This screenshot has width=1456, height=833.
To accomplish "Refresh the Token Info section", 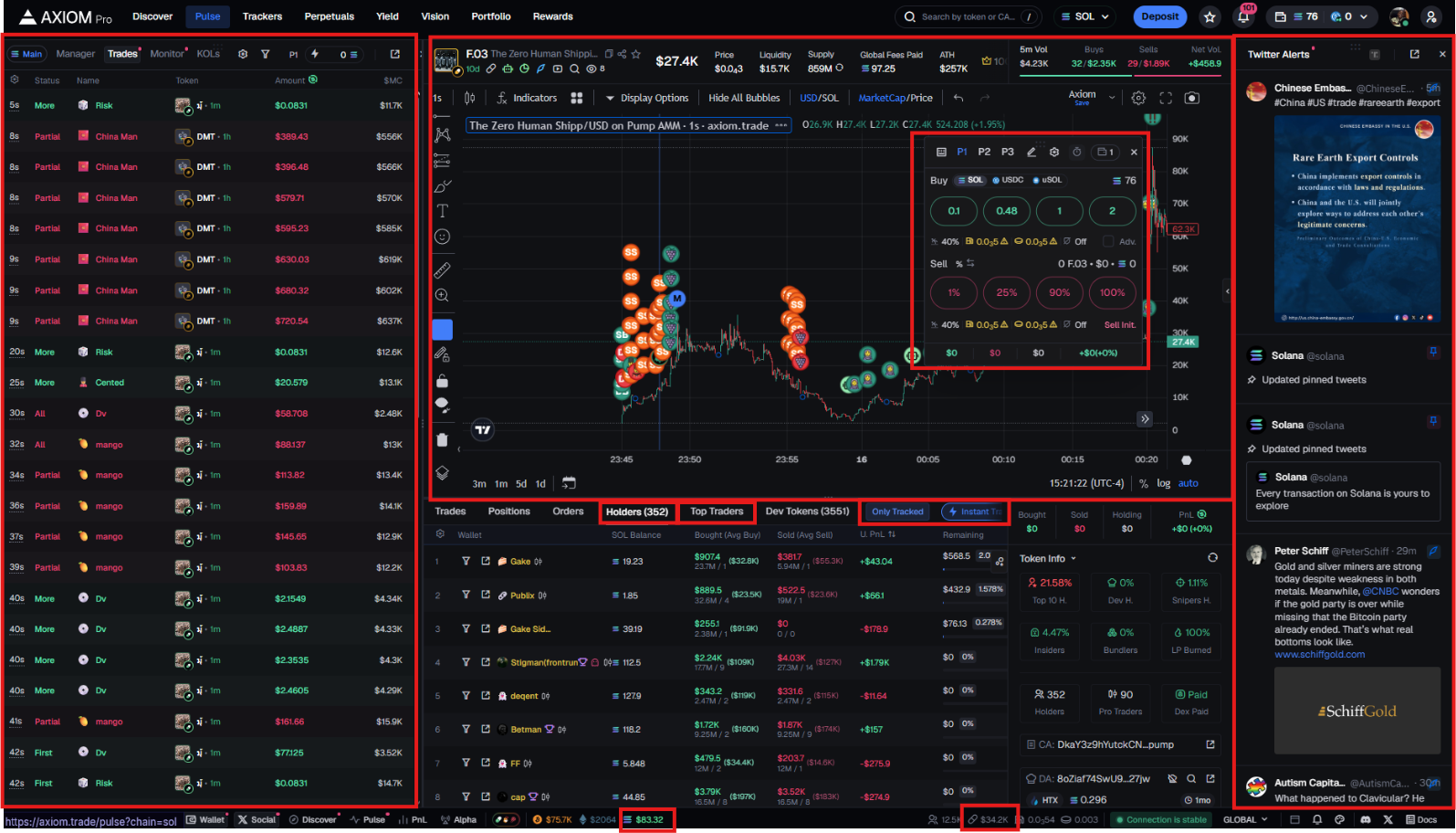I will click(x=1212, y=557).
